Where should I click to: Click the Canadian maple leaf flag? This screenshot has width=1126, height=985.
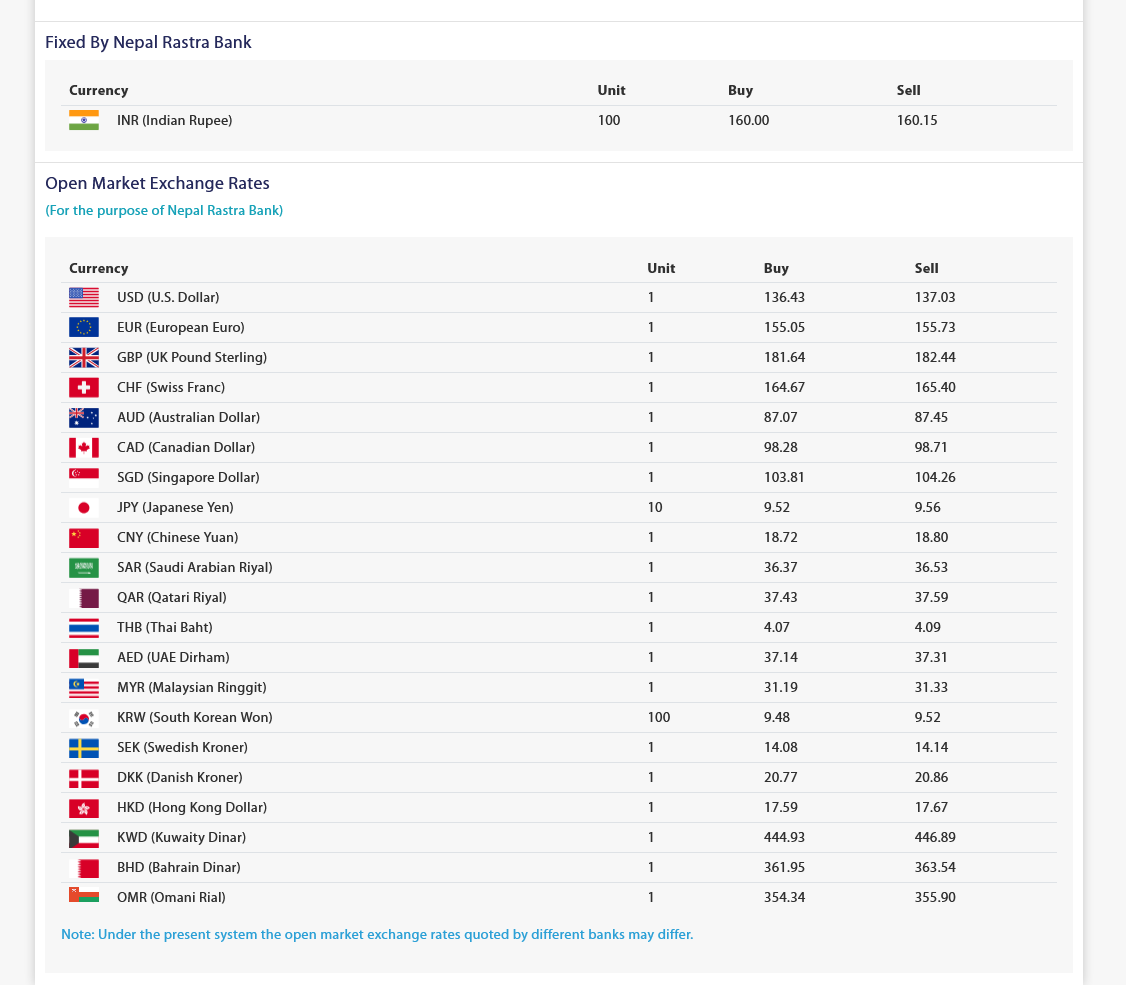click(84, 447)
